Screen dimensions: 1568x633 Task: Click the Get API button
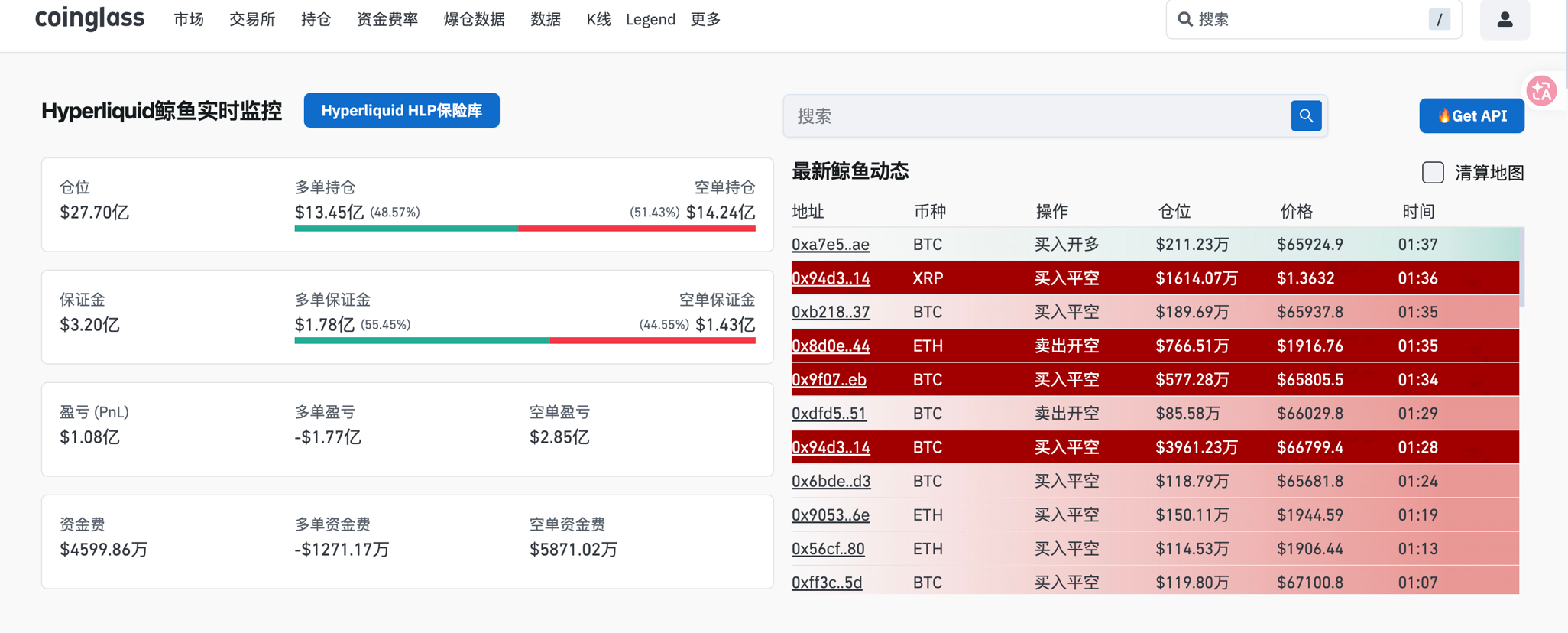[1472, 116]
